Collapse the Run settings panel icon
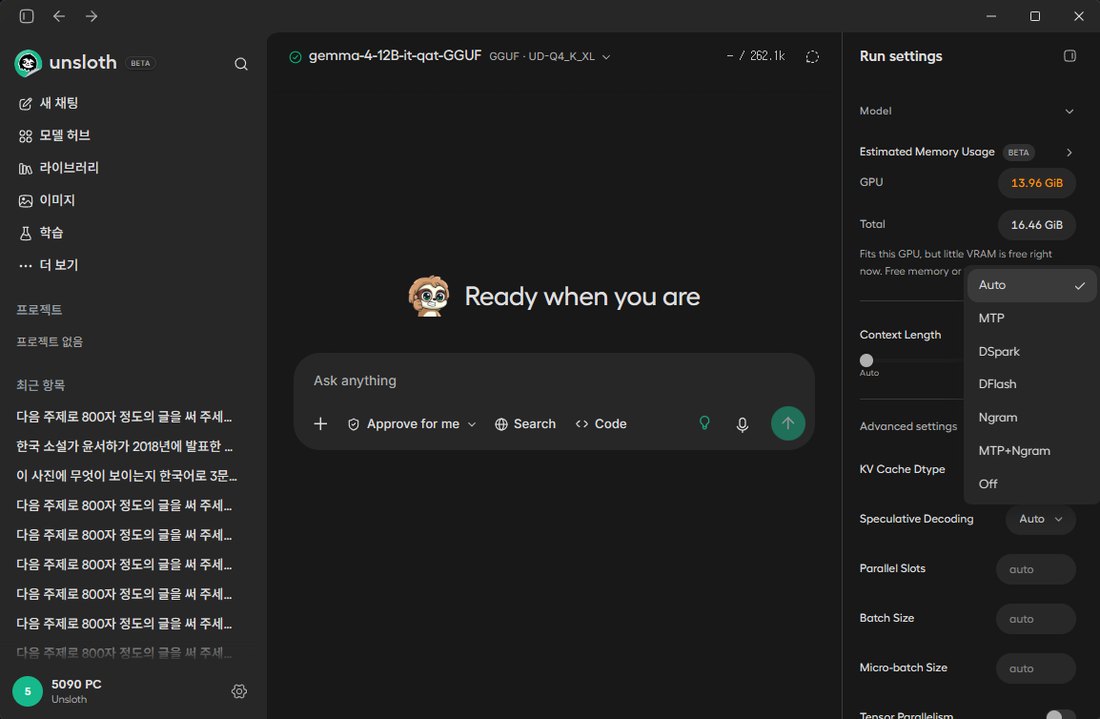The image size is (1100, 719). pyautogui.click(x=1070, y=56)
